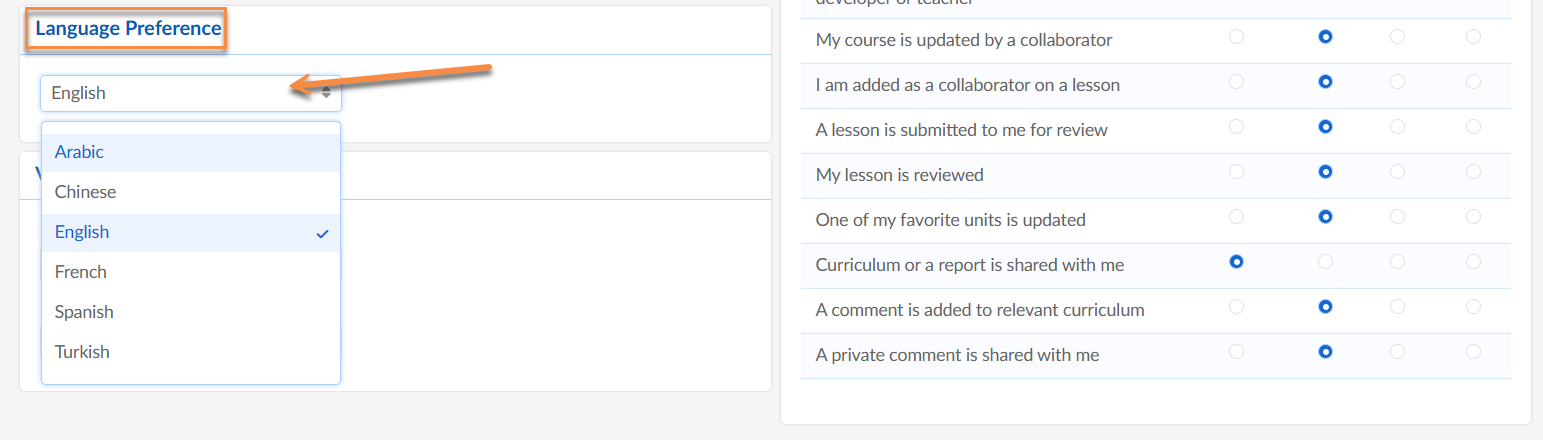Viewport: 1543px width, 440px height.
Task: Select second radio for 'Curriculum or a report' row
Action: (1326, 262)
